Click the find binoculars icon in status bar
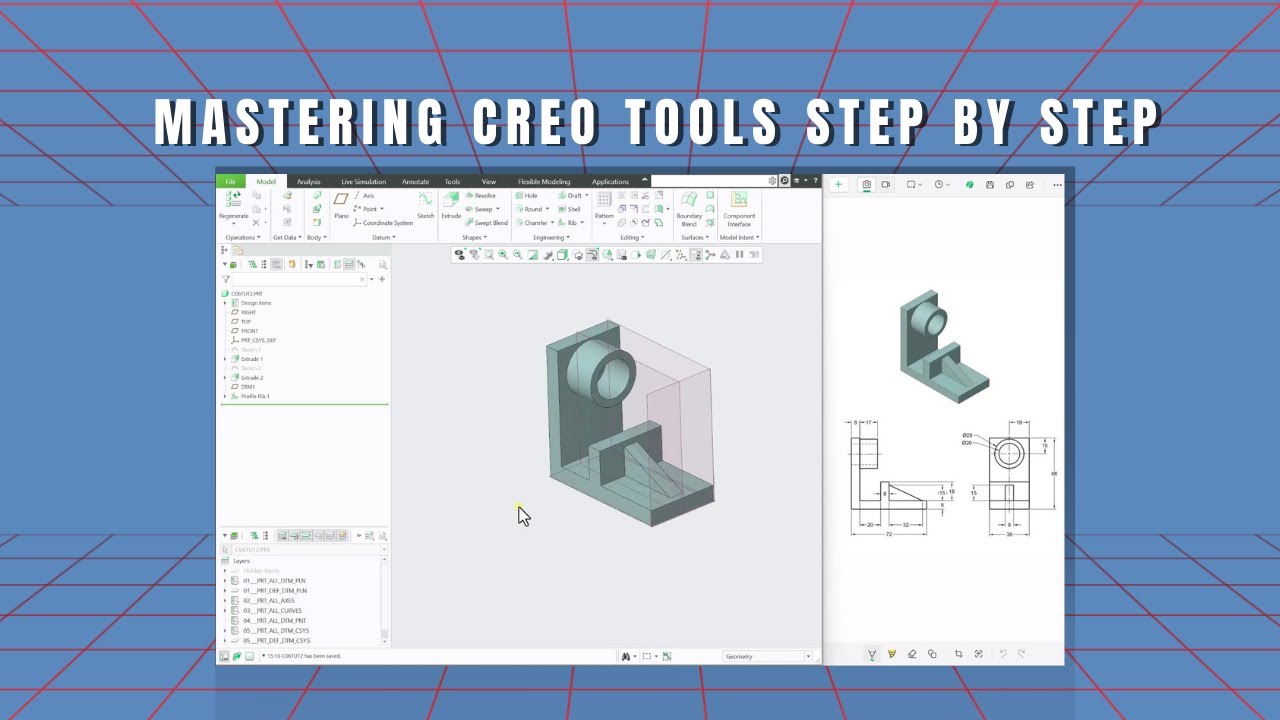This screenshot has height=720, width=1280. point(626,657)
